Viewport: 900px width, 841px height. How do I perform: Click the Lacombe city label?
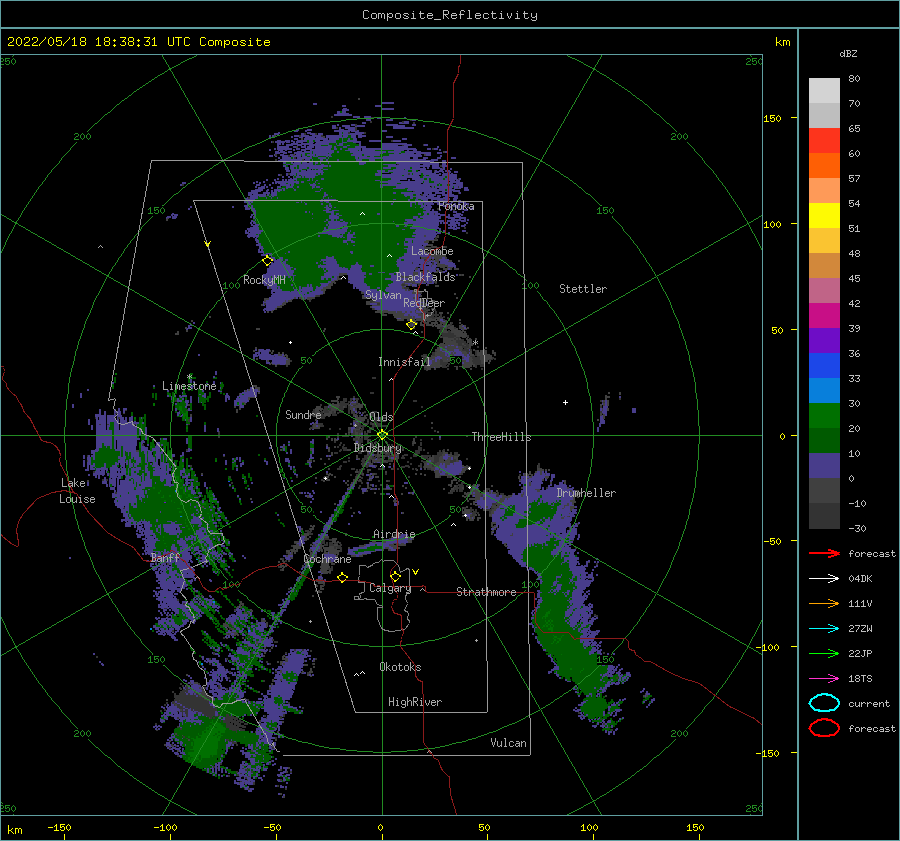432,251
